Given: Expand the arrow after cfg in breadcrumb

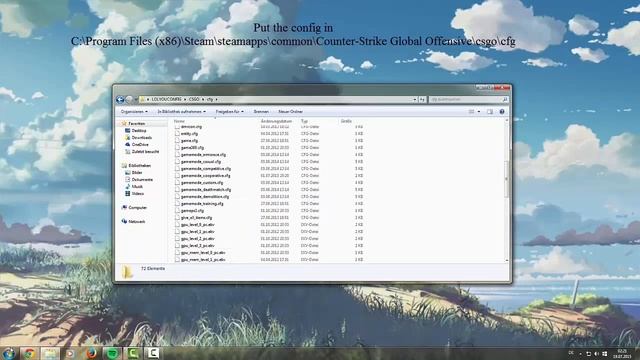Looking at the screenshot, I should (x=216, y=99).
